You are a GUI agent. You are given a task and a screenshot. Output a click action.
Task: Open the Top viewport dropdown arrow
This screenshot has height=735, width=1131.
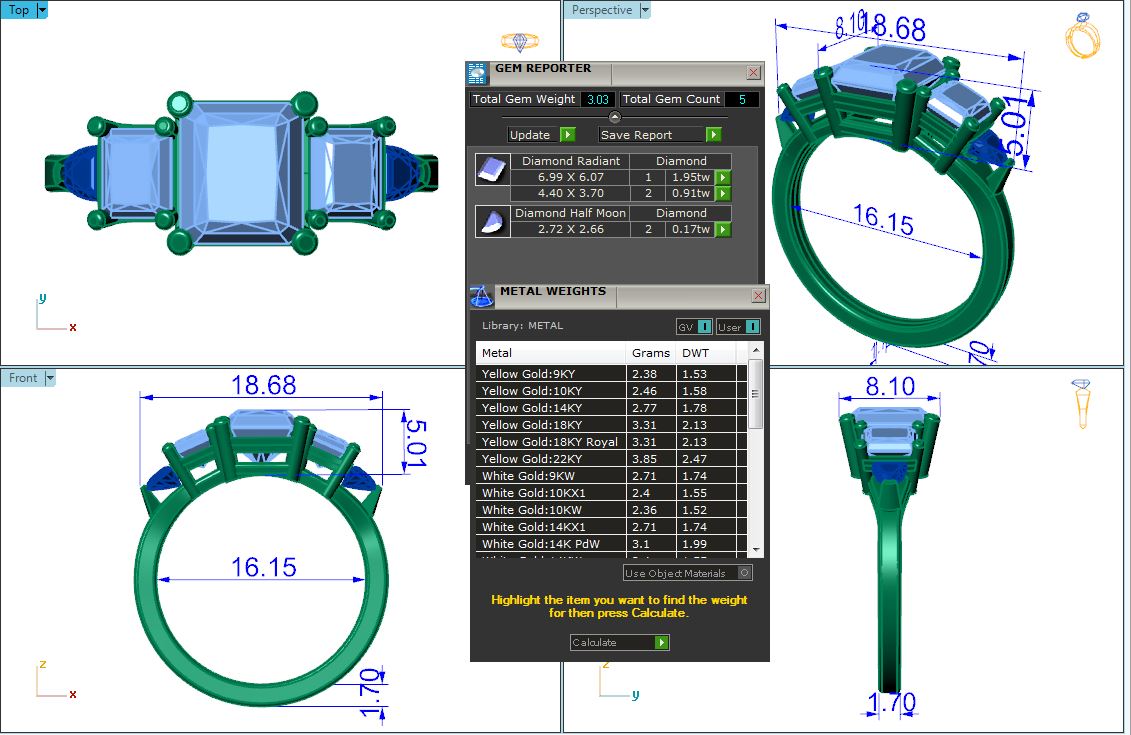tap(42, 10)
